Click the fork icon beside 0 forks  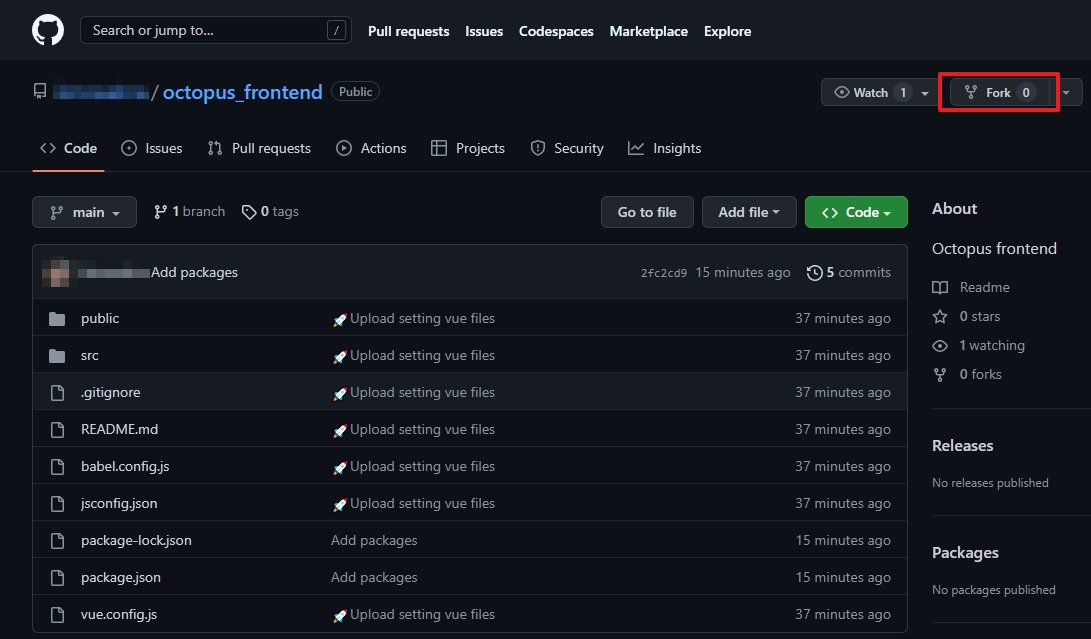[x=940, y=375]
